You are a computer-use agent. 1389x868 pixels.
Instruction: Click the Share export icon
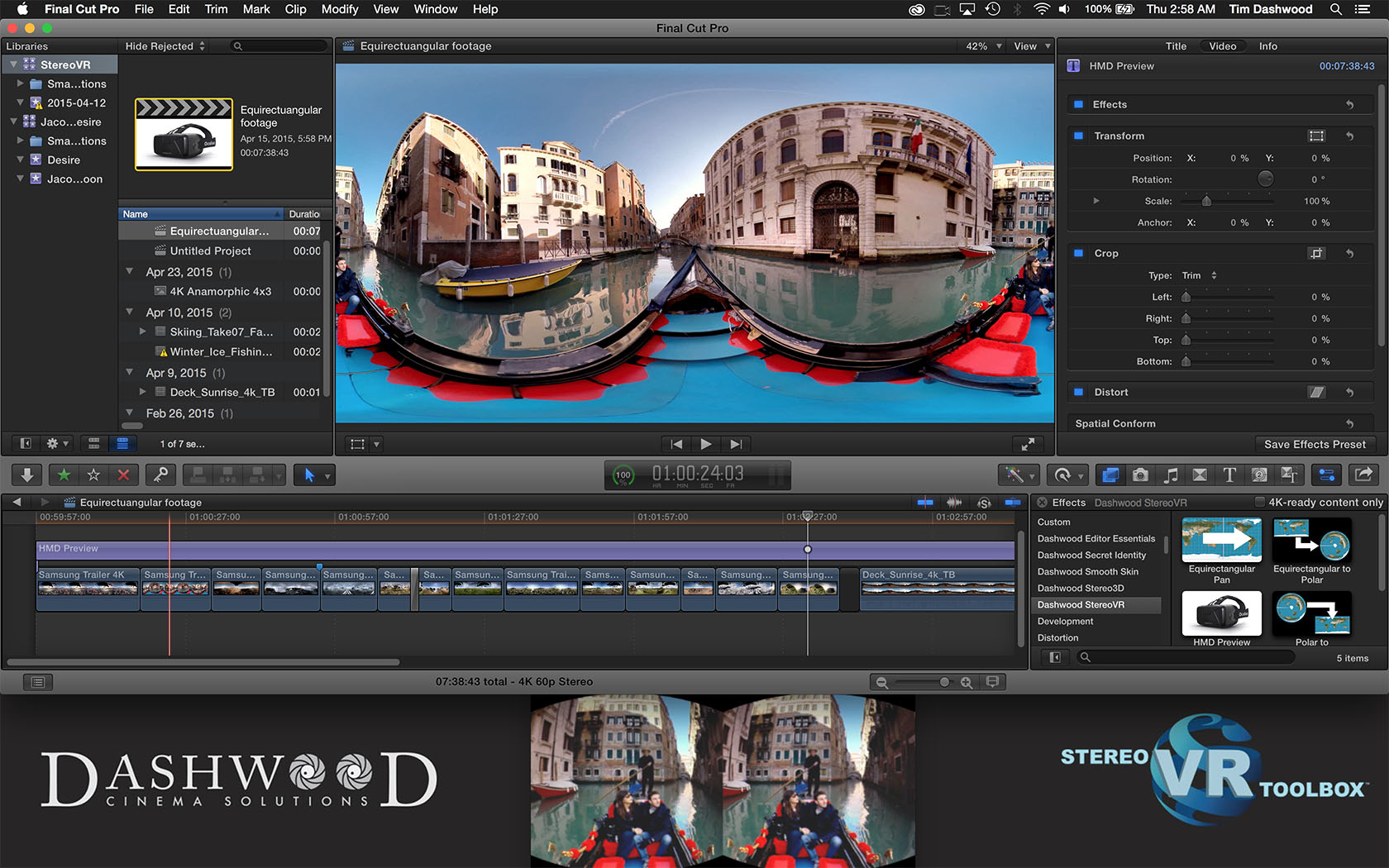coord(1363,475)
